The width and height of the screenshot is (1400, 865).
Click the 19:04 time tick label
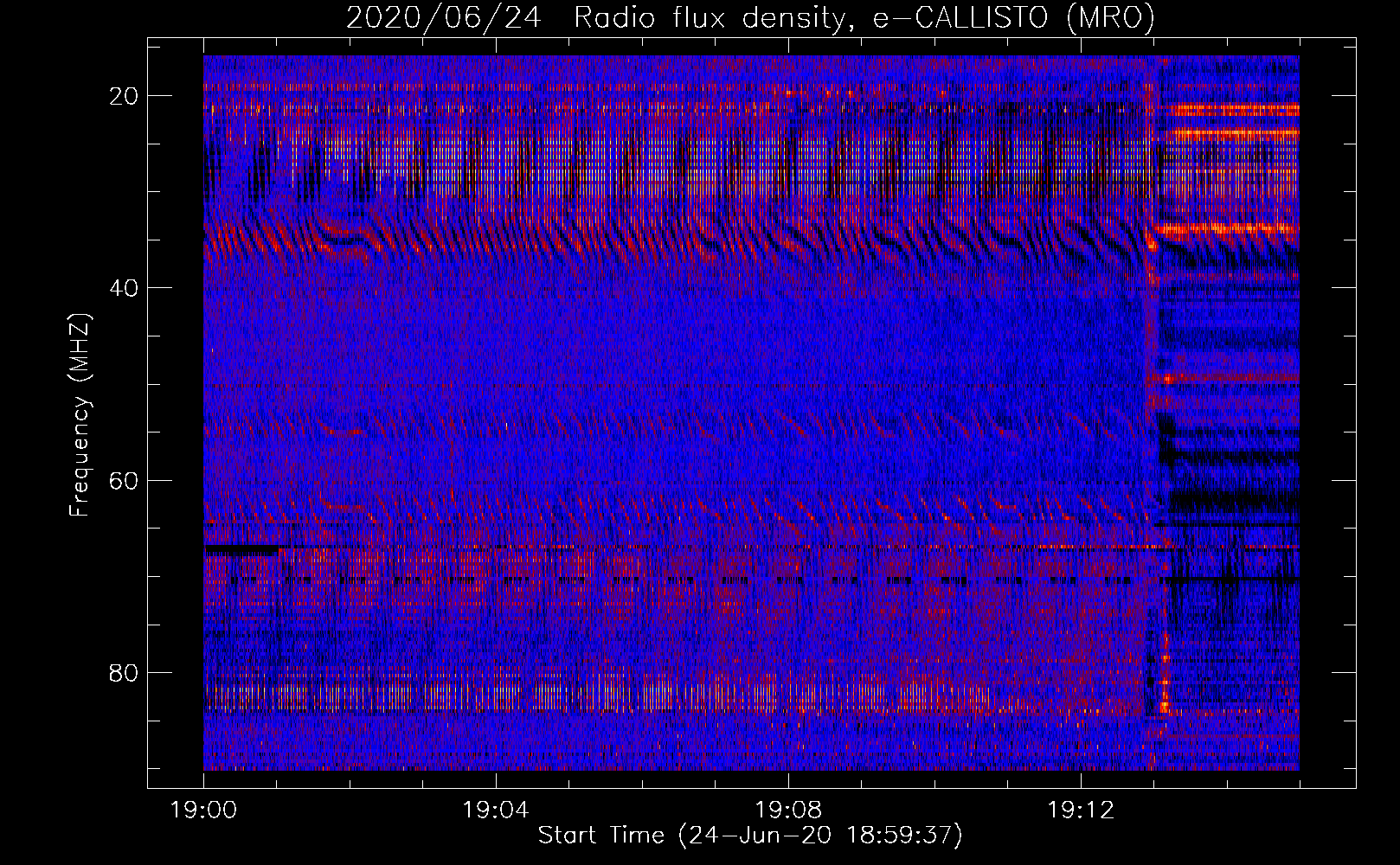pyautogui.click(x=496, y=811)
